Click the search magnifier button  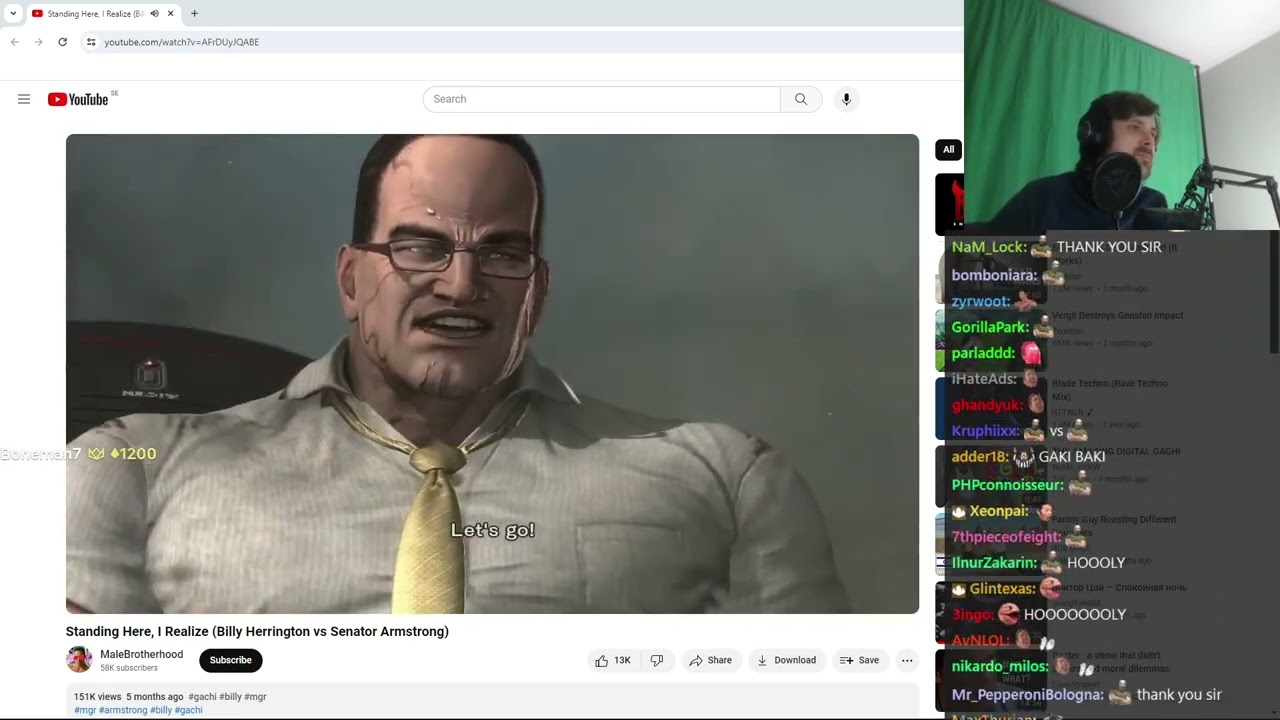pos(801,99)
